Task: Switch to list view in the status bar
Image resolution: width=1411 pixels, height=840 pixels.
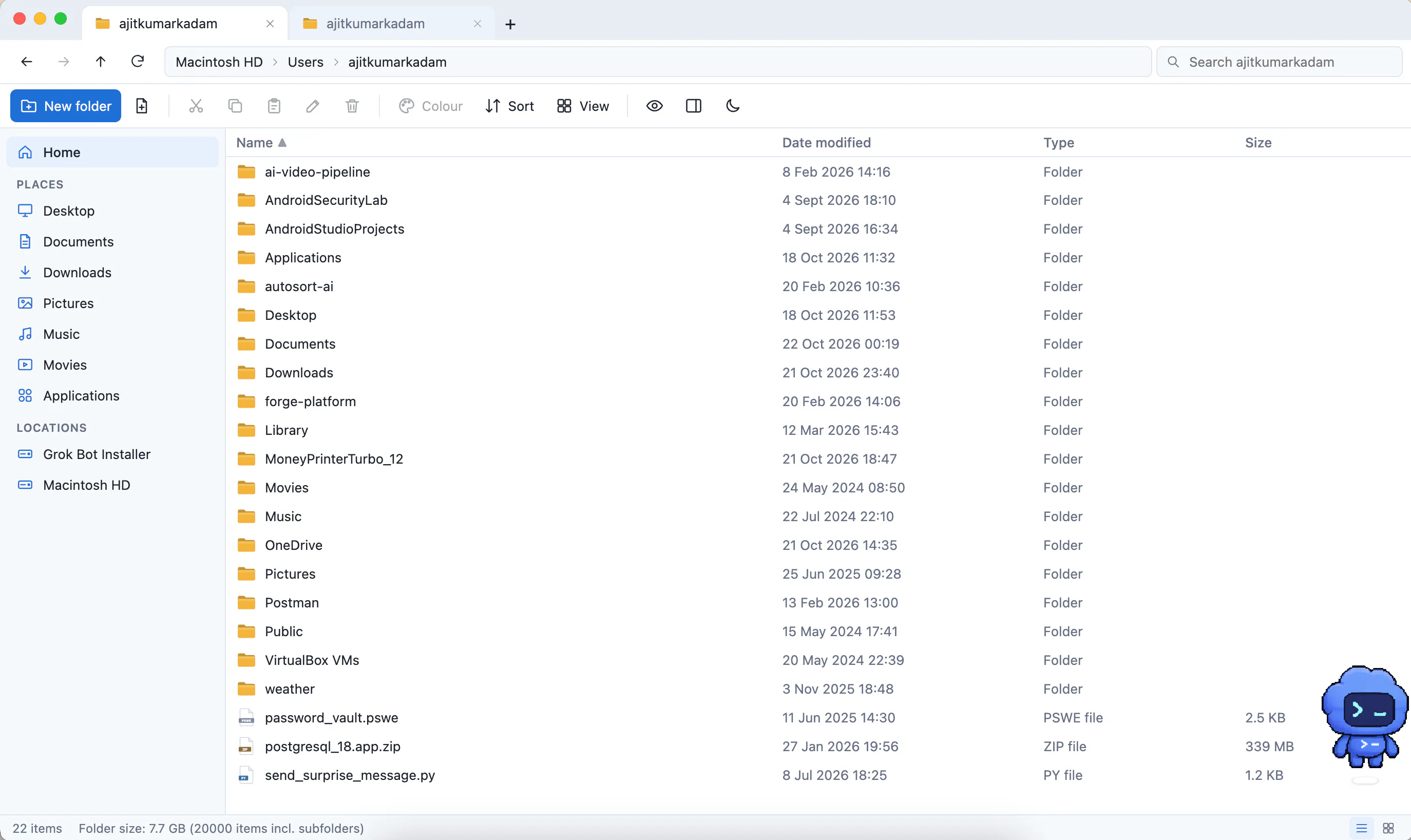Action: 1362,828
